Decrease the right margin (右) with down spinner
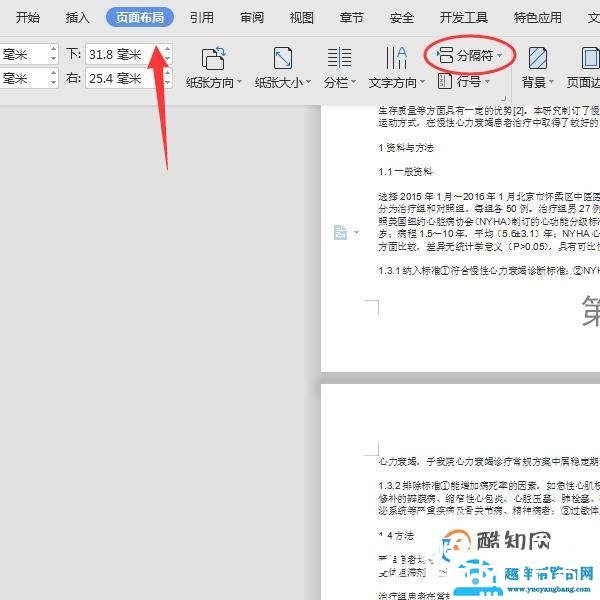The width and height of the screenshot is (600, 600). [167, 83]
